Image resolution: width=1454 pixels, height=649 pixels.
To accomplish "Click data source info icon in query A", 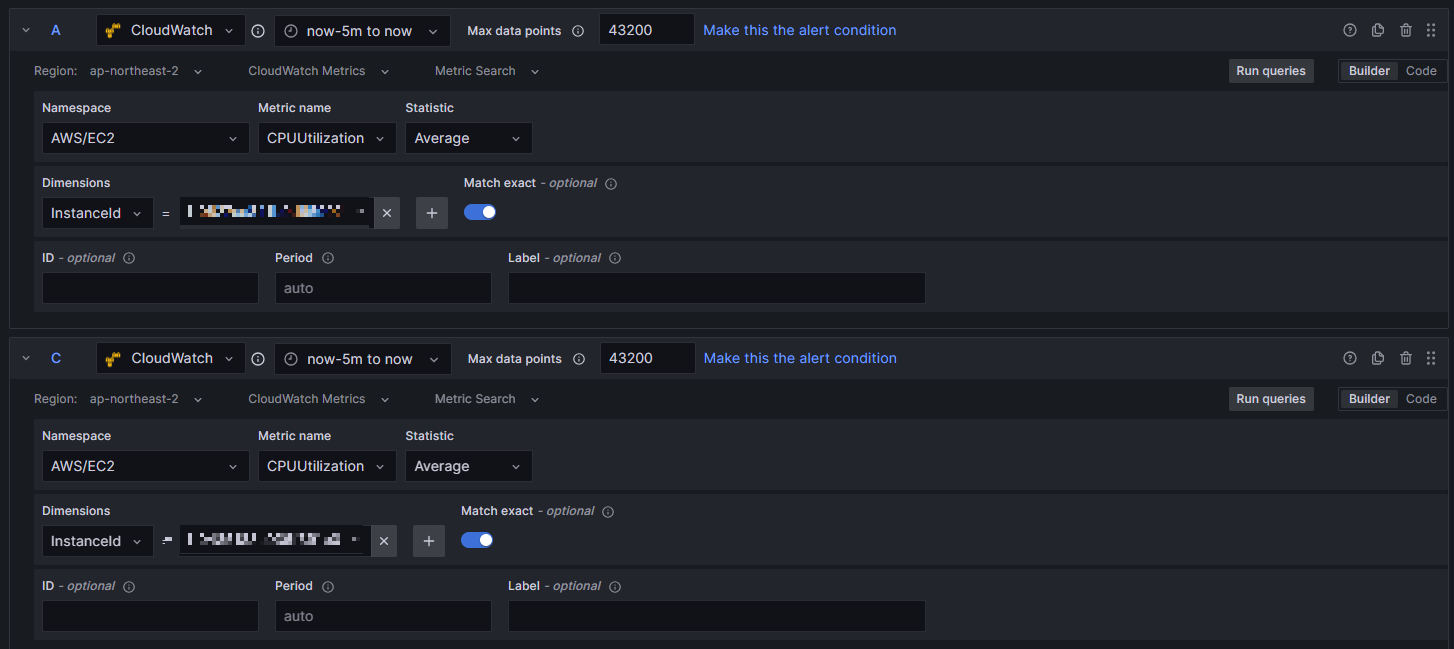I will [x=258, y=31].
